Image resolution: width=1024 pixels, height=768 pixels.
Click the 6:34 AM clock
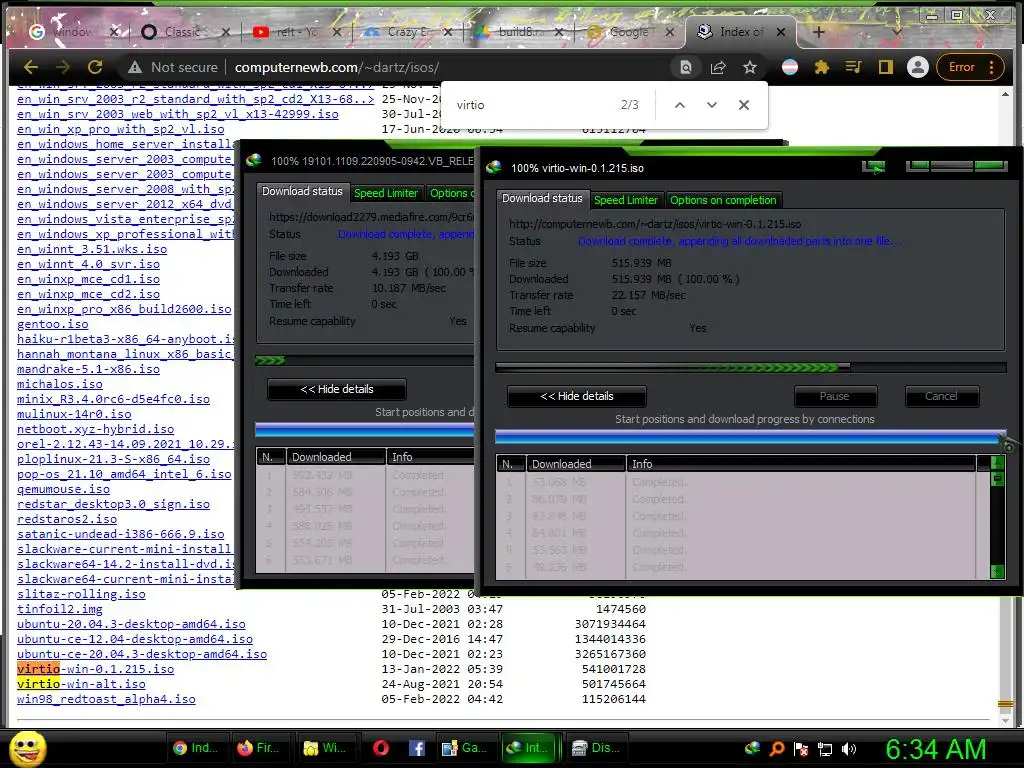tap(936, 749)
